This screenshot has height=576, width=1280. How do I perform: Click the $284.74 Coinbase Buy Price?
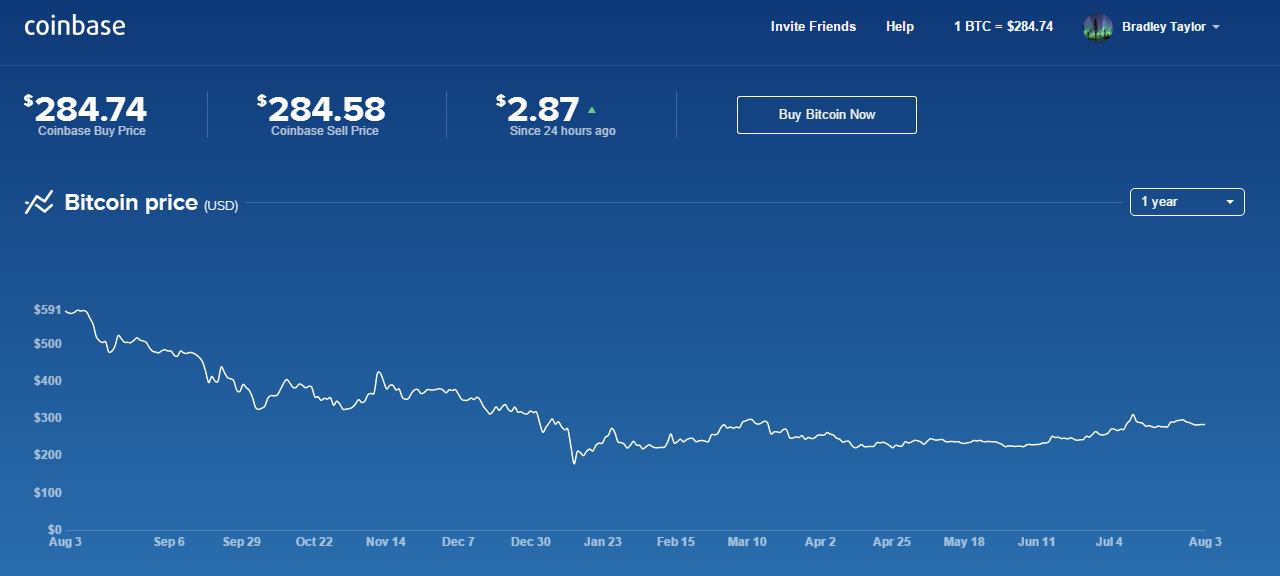click(86, 109)
